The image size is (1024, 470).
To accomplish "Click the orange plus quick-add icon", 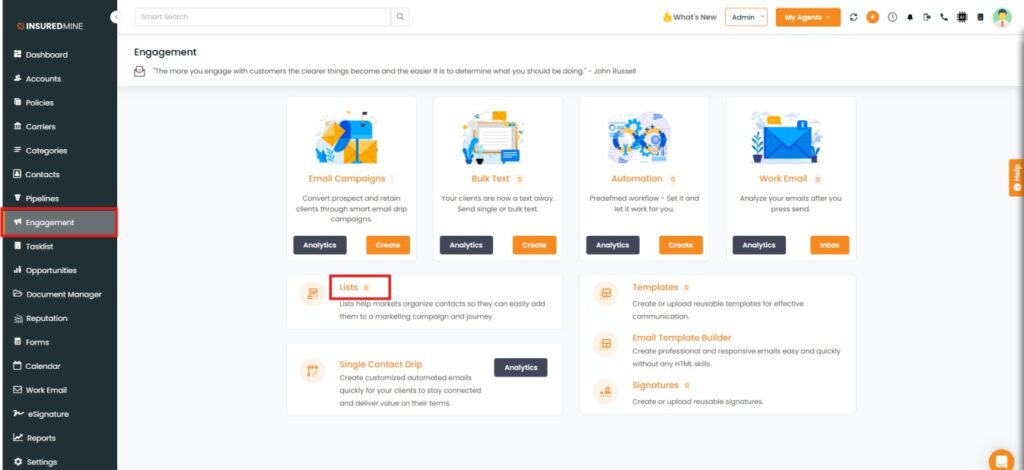I will 873,17.
